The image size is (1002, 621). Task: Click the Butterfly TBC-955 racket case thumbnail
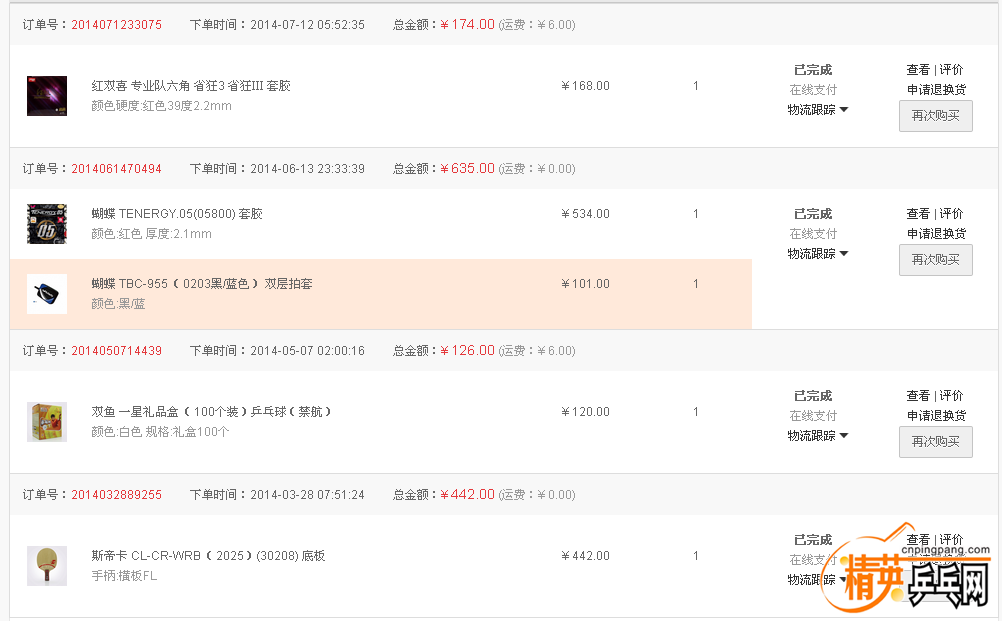pos(47,294)
